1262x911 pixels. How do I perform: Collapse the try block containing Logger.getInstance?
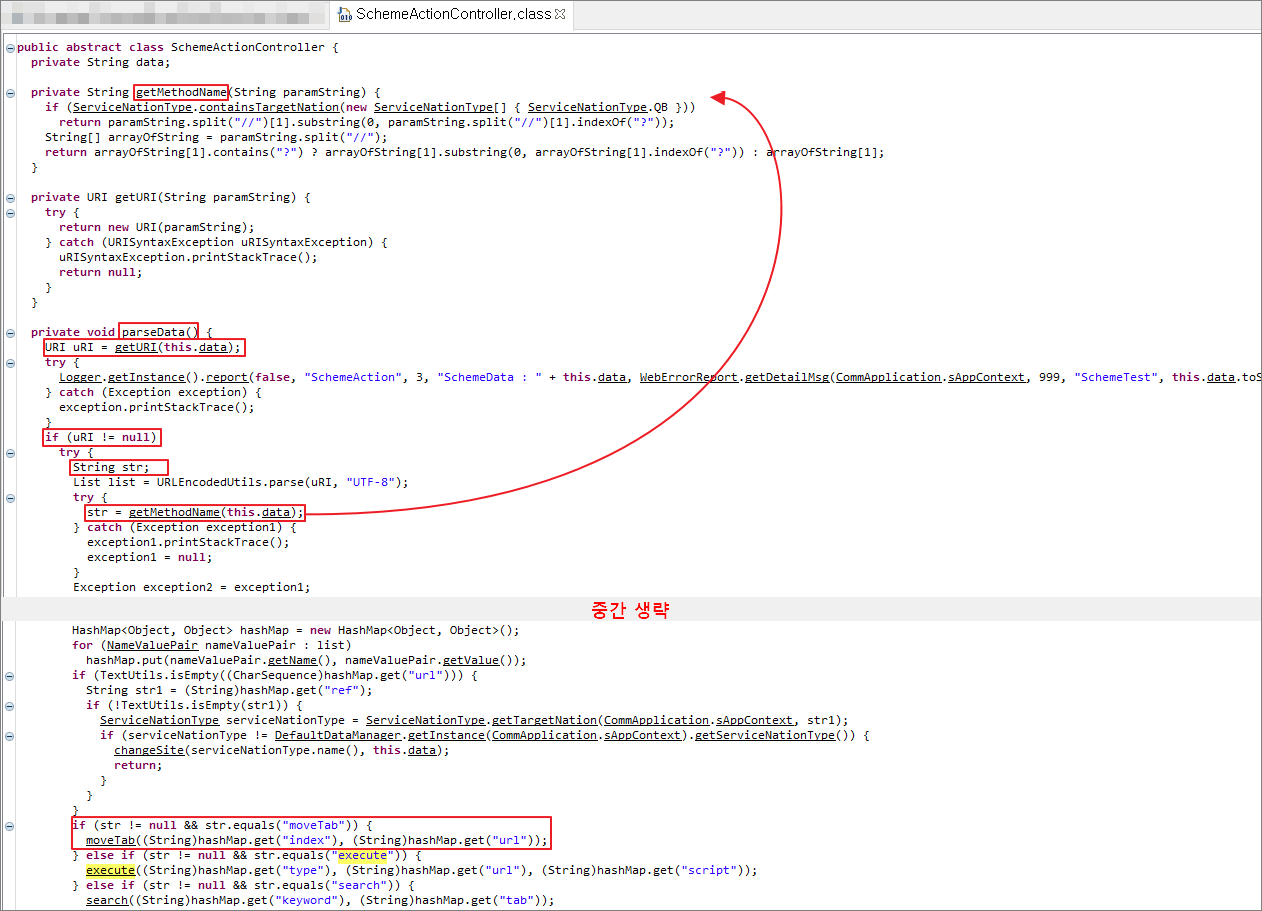click(x=10, y=362)
